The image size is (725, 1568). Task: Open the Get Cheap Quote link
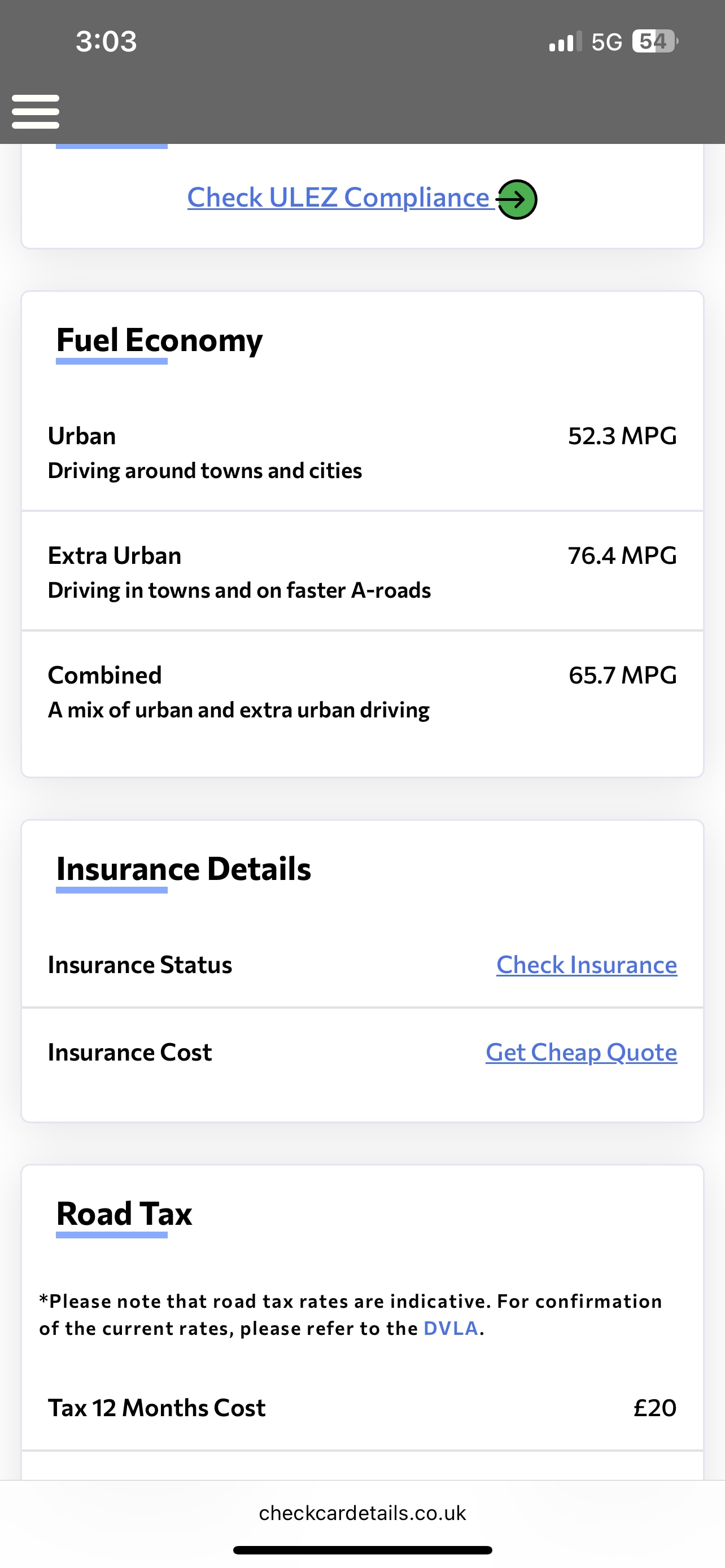(580, 1053)
